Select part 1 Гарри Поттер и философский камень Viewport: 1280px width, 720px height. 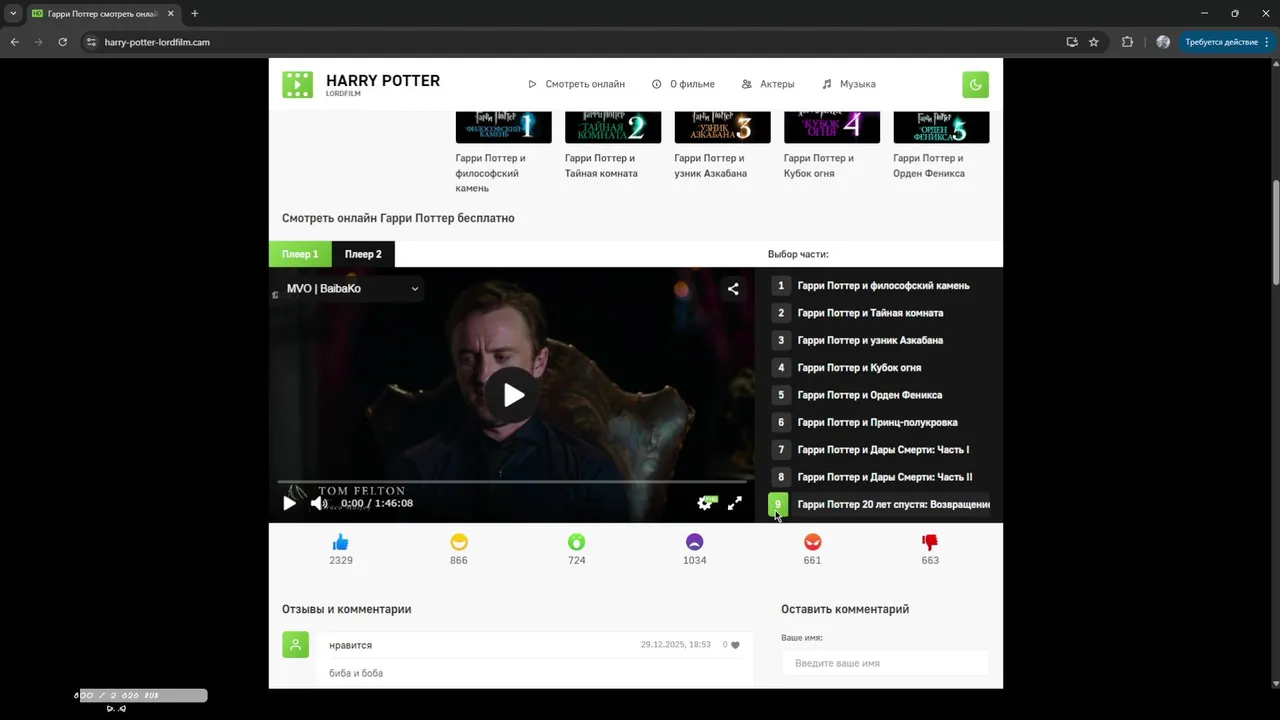pos(880,285)
